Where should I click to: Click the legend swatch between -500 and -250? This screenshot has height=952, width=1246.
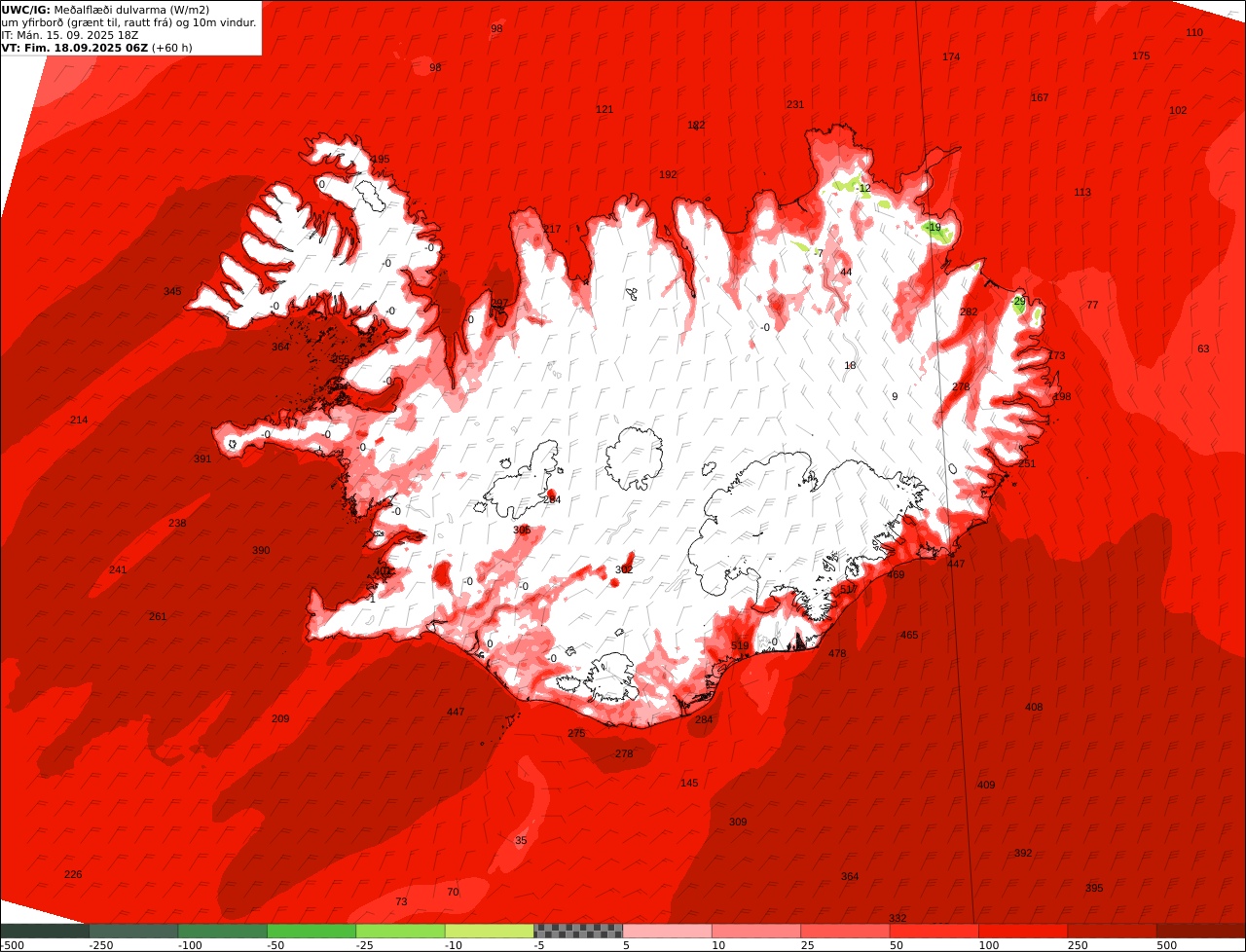click(45, 931)
